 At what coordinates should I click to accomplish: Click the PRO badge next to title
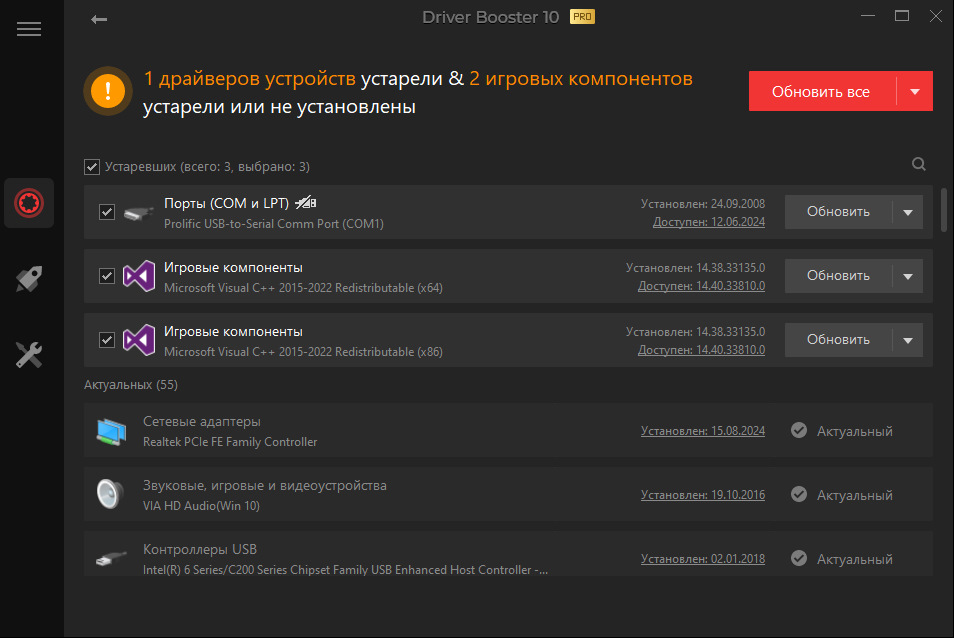[x=582, y=17]
